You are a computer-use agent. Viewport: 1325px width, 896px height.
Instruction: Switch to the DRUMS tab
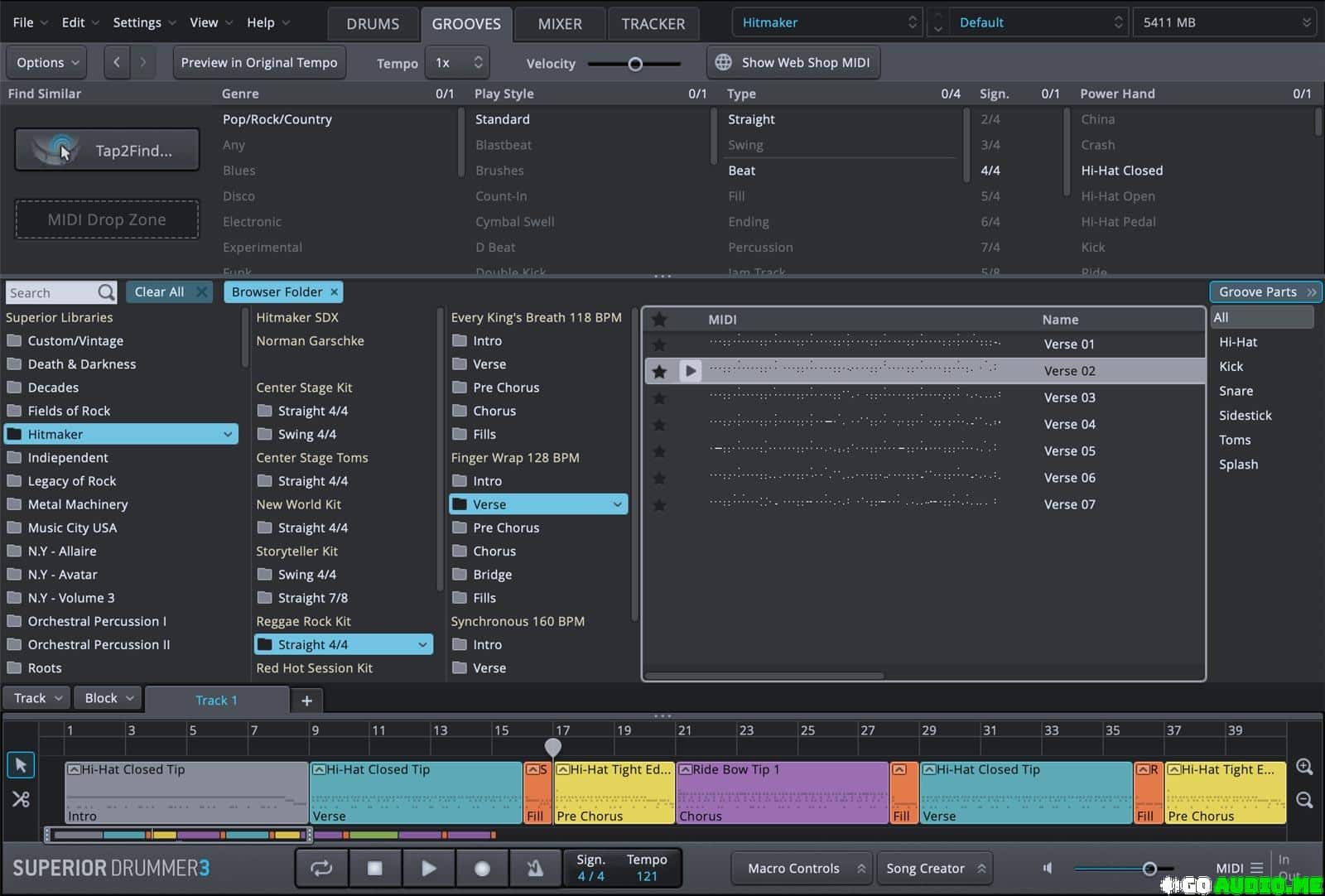373,24
